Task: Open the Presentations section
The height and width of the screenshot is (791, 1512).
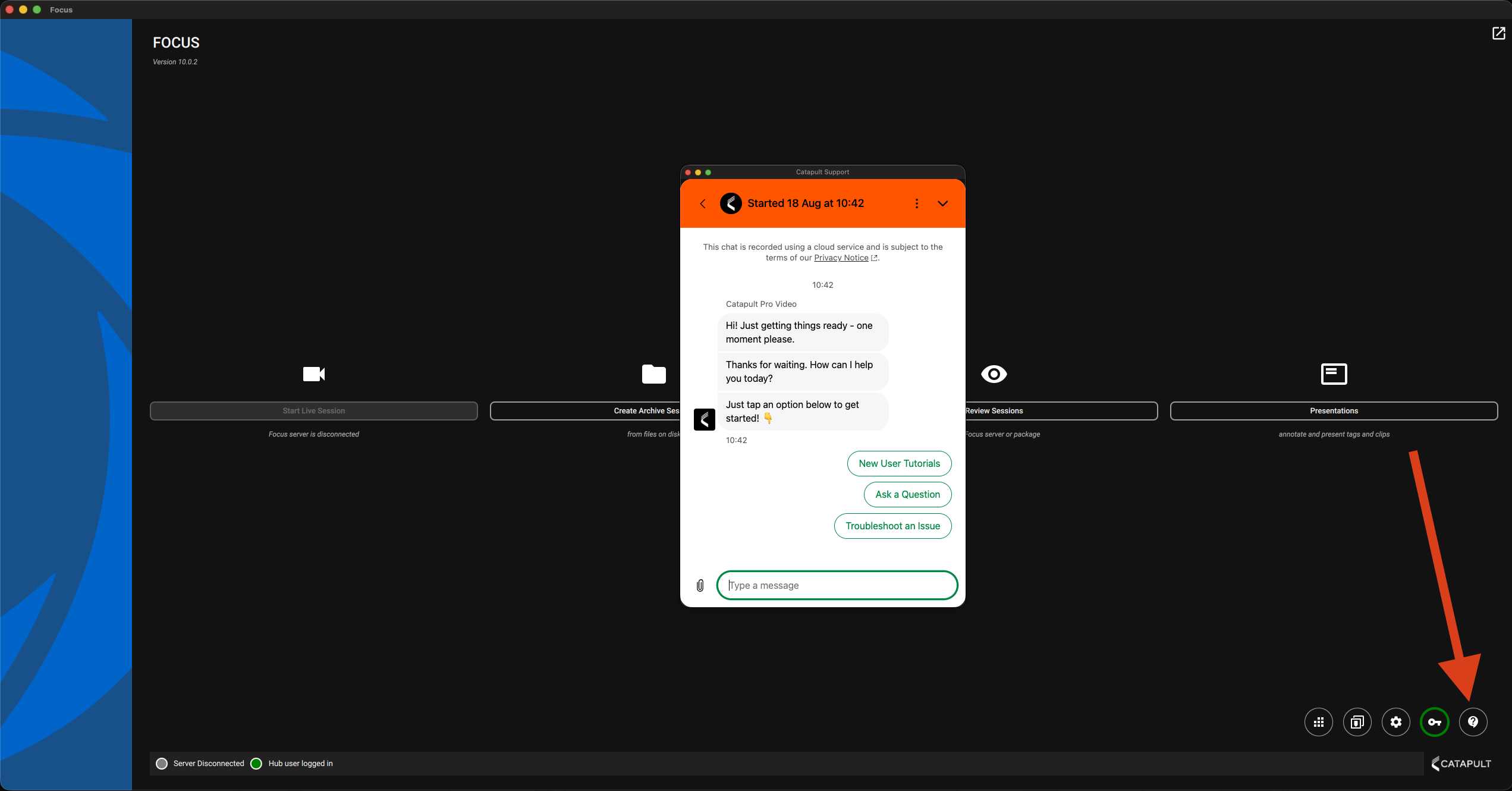Action: [x=1334, y=411]
